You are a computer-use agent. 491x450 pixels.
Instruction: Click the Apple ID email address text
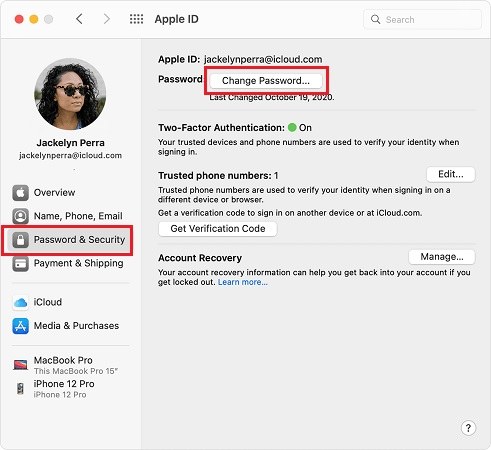click(x=263, y=59)
